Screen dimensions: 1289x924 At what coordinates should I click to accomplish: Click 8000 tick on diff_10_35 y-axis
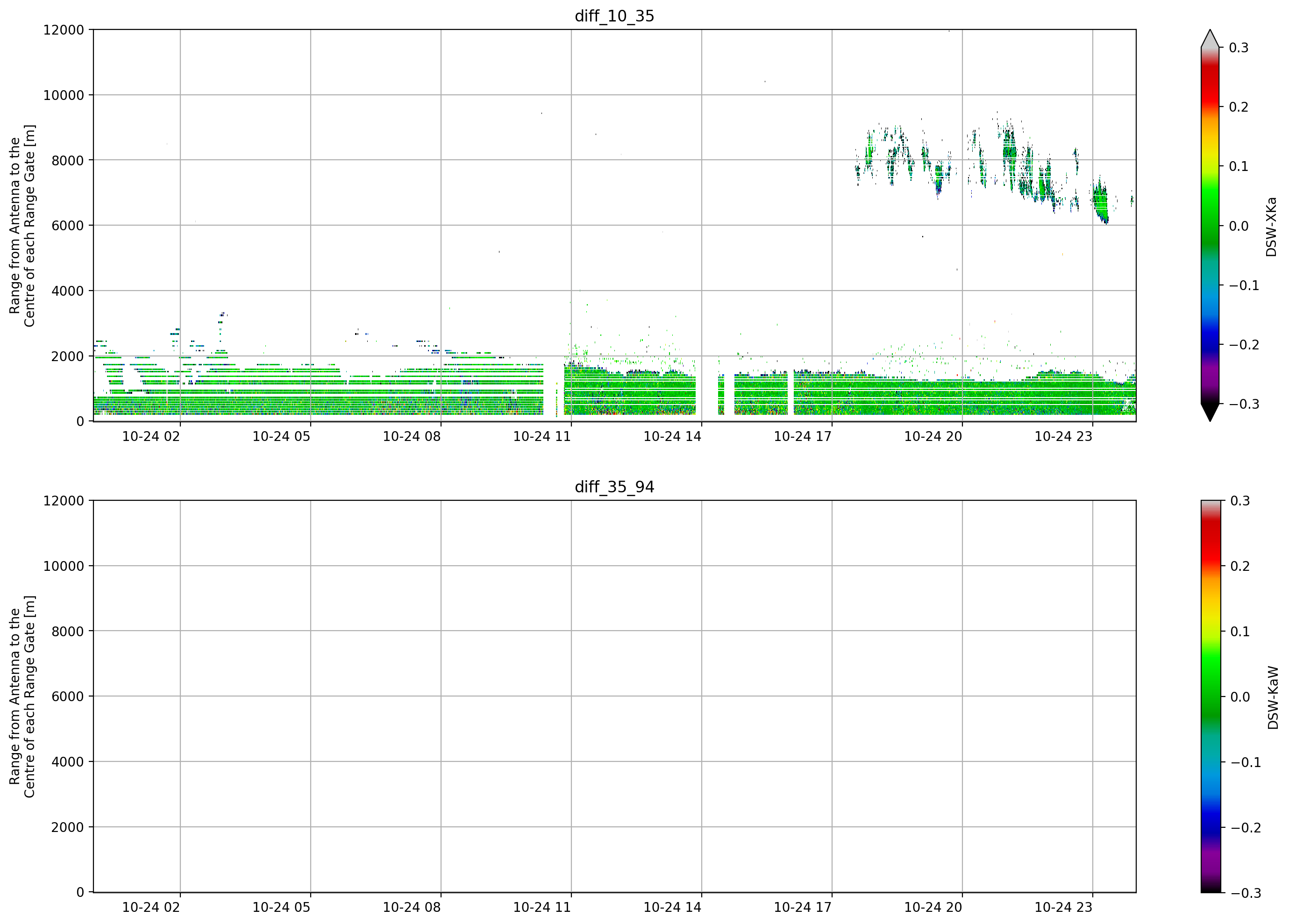pos(68,160)
